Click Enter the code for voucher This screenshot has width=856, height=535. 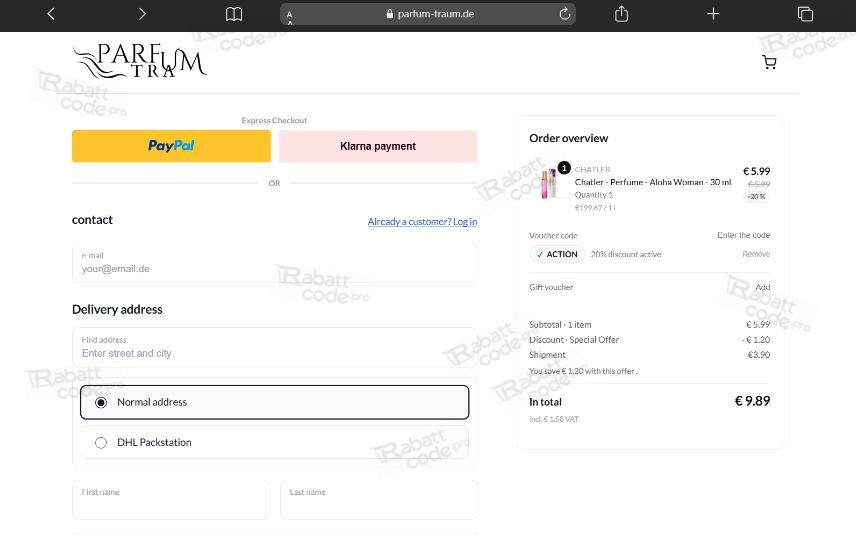point(744,235)
